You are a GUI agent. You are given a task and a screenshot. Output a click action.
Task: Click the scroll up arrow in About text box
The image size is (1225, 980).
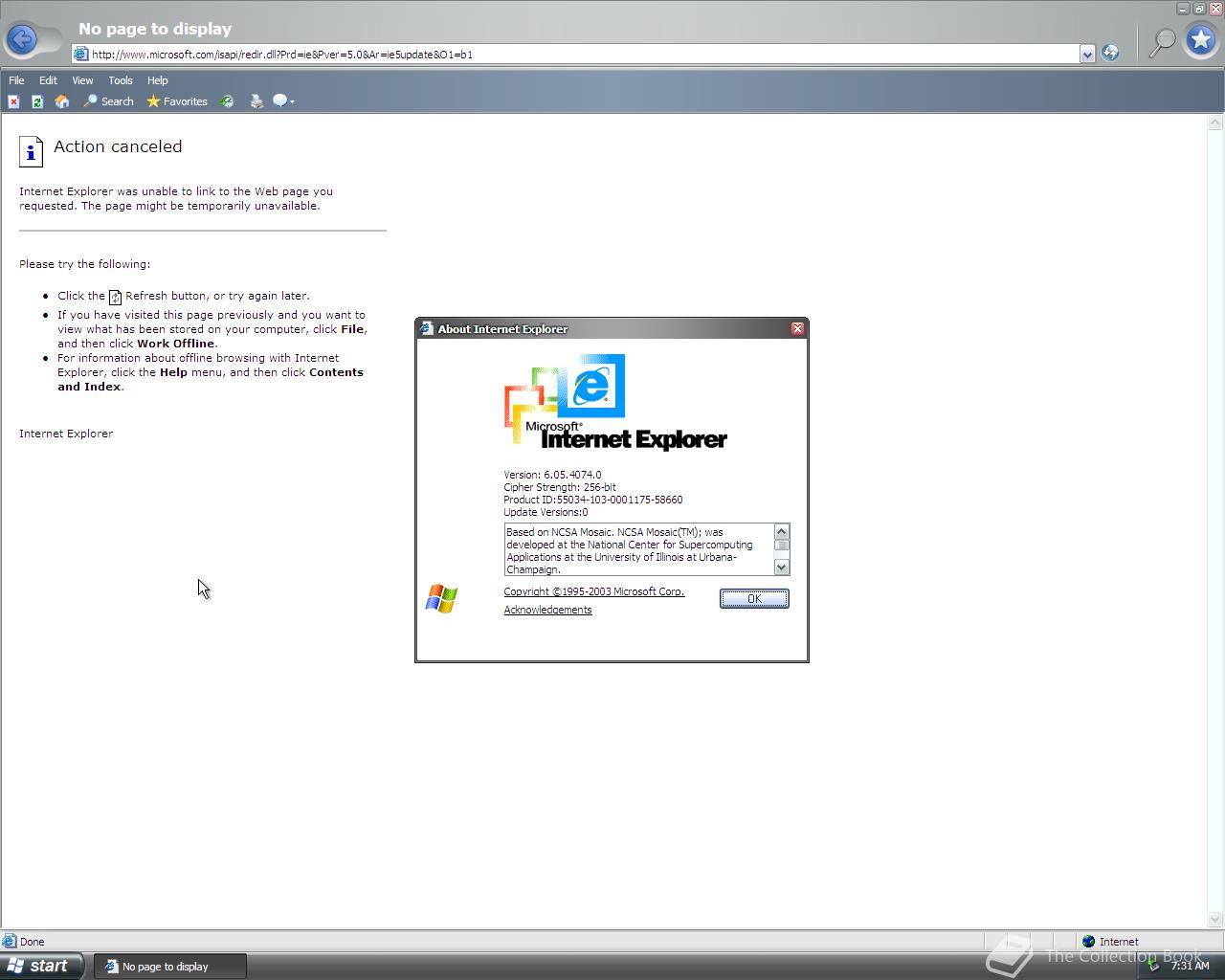782,531
